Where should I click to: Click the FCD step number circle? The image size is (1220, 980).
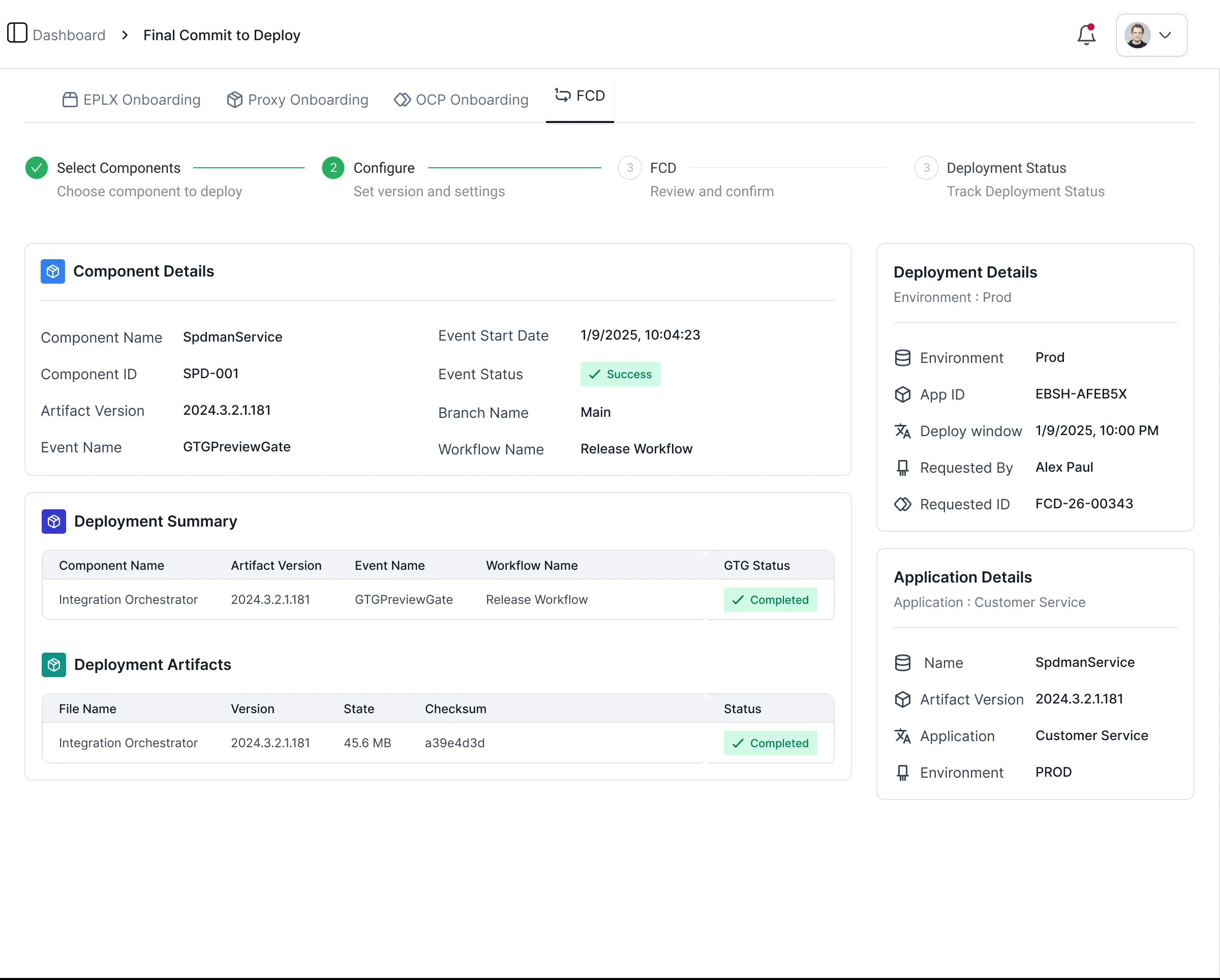tap(630, 168)
